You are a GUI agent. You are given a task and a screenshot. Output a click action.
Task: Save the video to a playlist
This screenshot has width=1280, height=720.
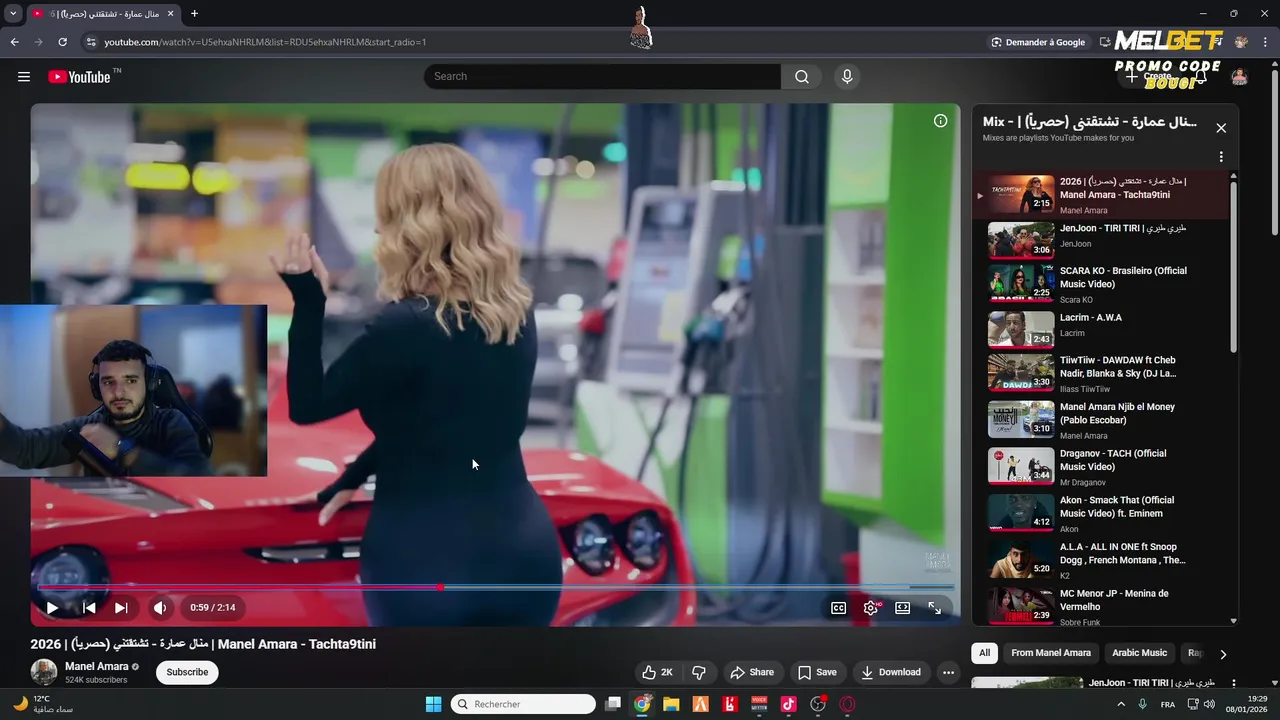pos(817,672)
